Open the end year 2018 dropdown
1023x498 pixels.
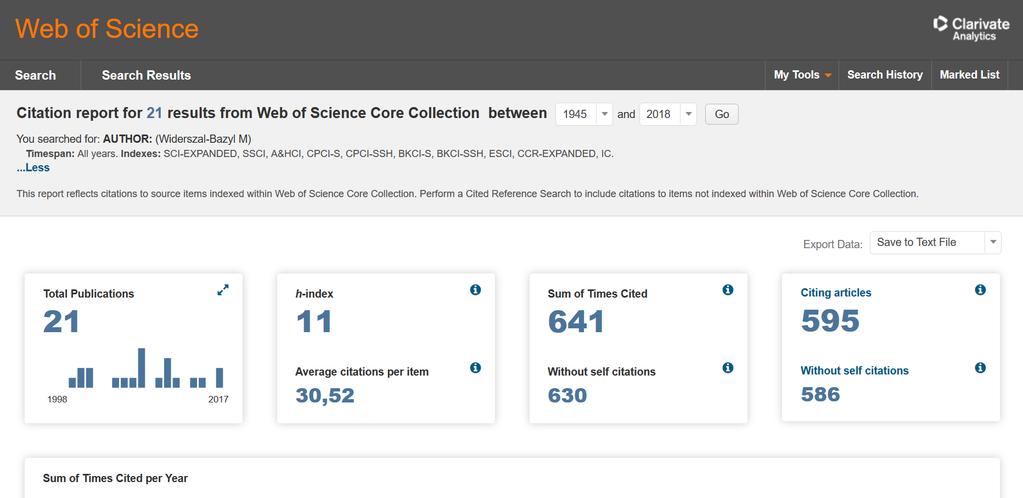[668, 114]
